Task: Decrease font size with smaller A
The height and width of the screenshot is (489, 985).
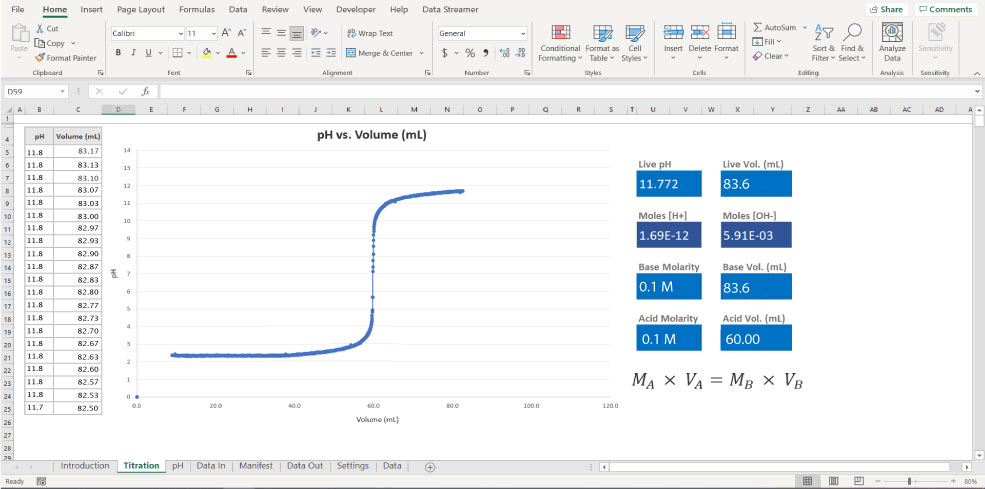Action: click(242, 33)
